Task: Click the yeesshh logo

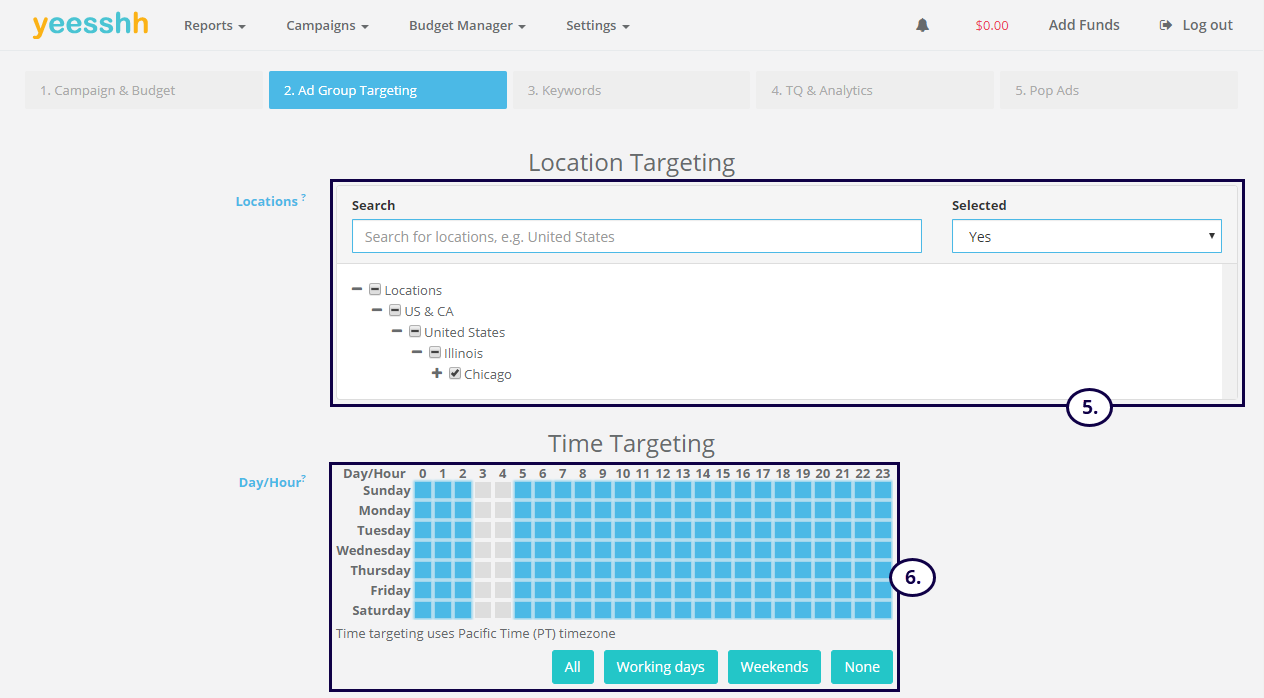Action: [90, 25]
